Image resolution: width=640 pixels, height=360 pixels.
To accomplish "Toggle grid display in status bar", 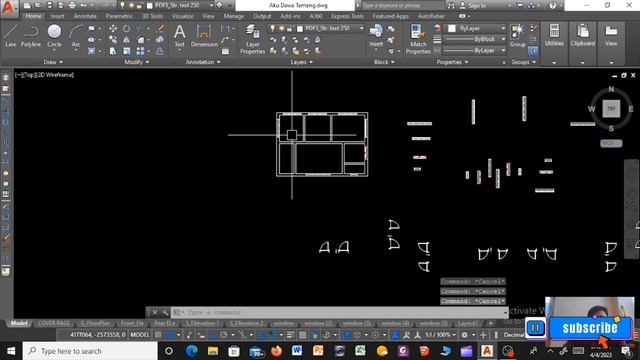I will [x=158, y=335].
